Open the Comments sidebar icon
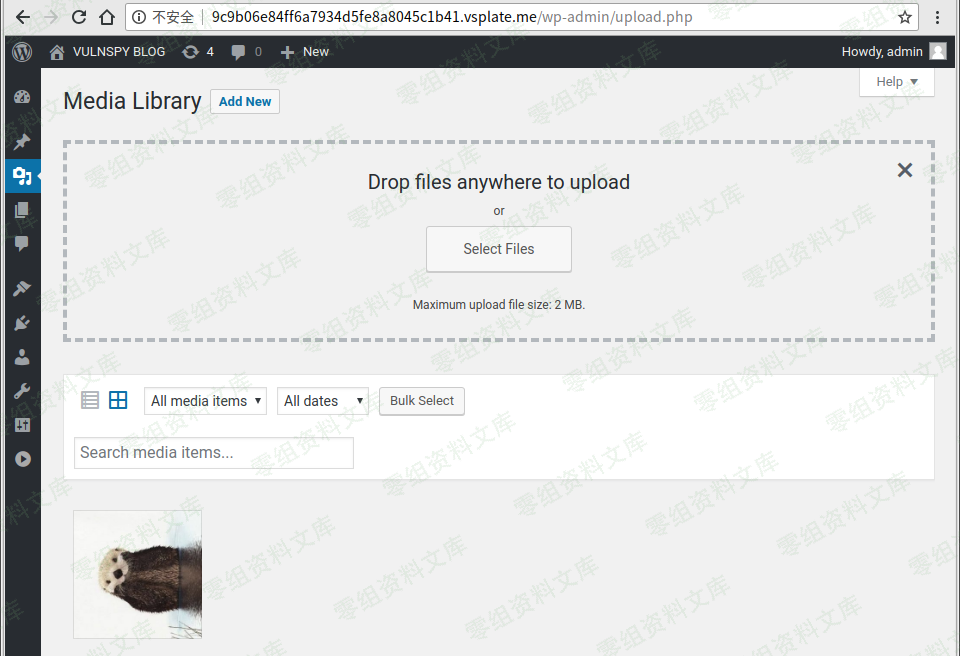Viewport: 960px width, 656px height. click(x=22, y=244)
